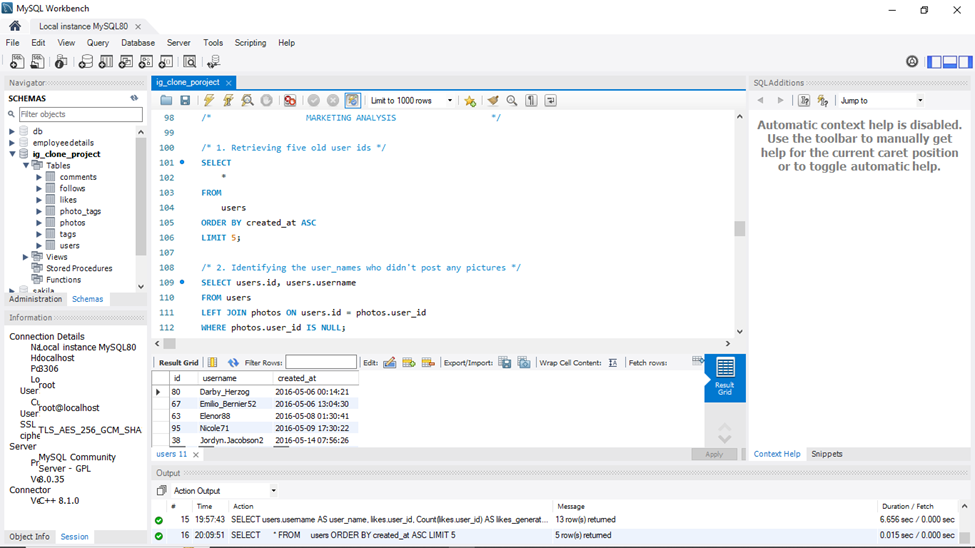This screenshot has width=975, height=548.
Task: Open find panel magnifier icon
Action: point(512,100)
